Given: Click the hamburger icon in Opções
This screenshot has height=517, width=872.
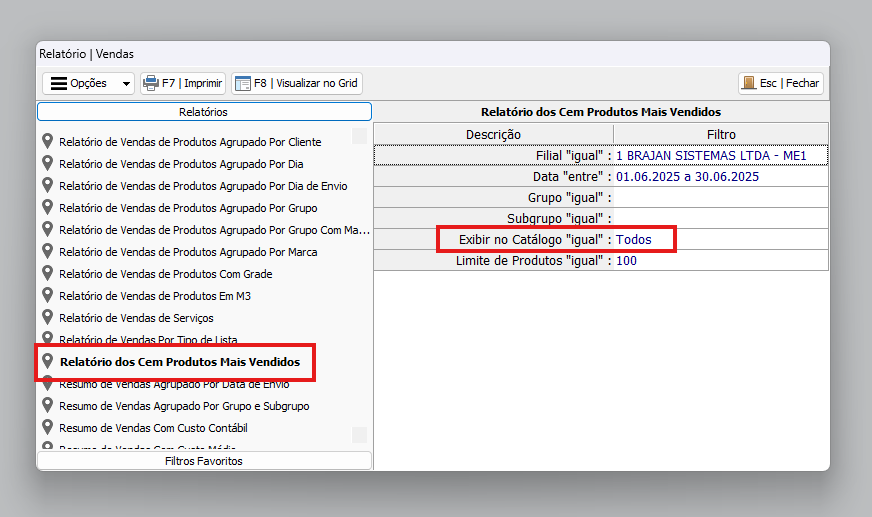Looking at the screenshot, I should 59,84.
